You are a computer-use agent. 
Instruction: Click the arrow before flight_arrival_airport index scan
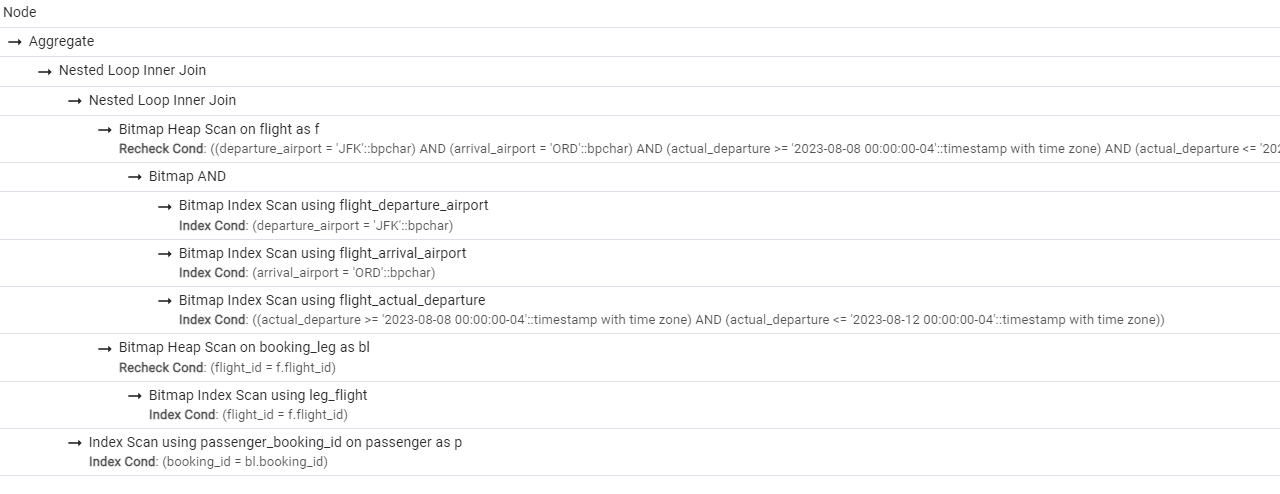164,254
